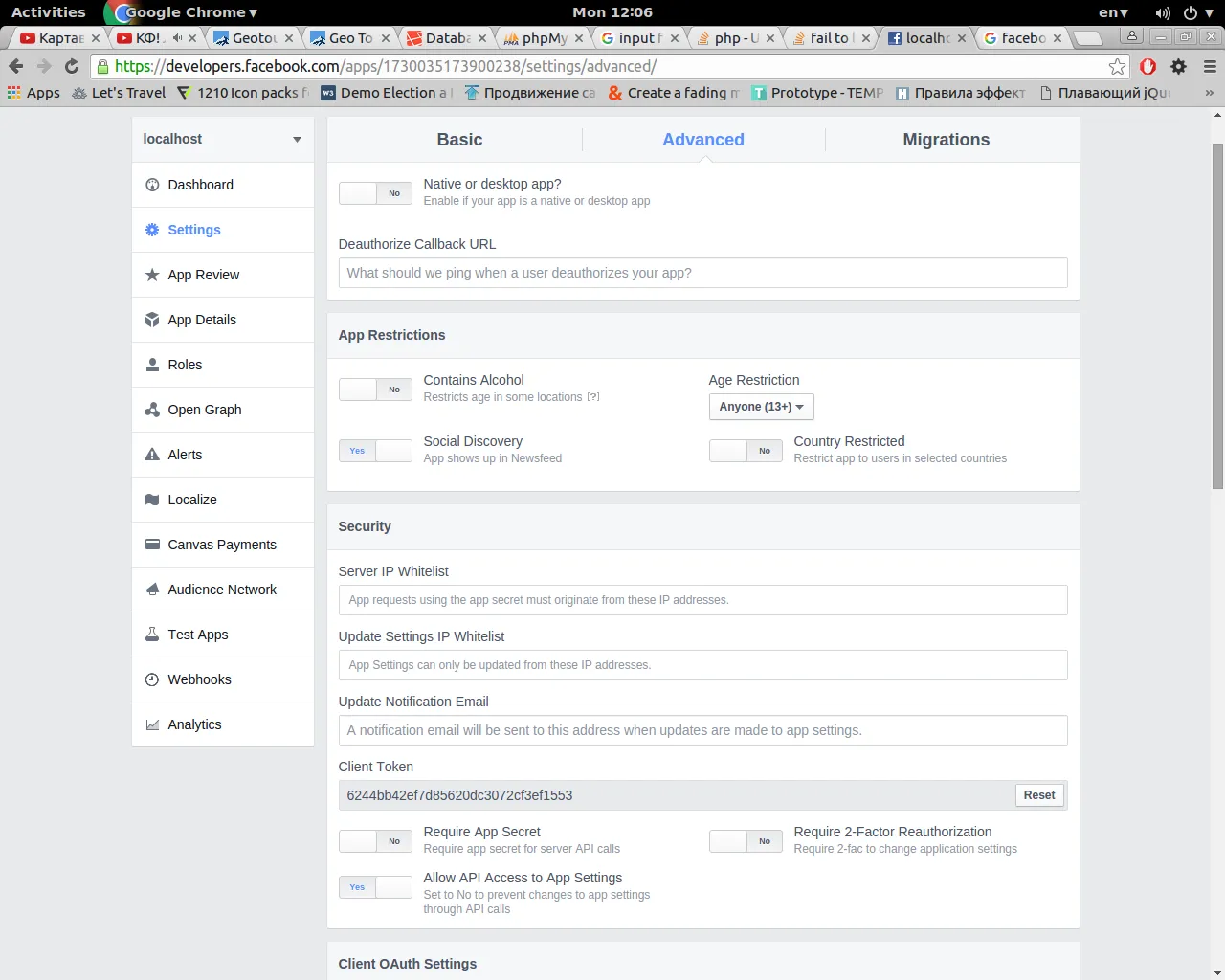Click the Deauthorize Callback URL field
Viewport: 1225px width, 980px height.
pyautogui.click(x=703, y=273)
